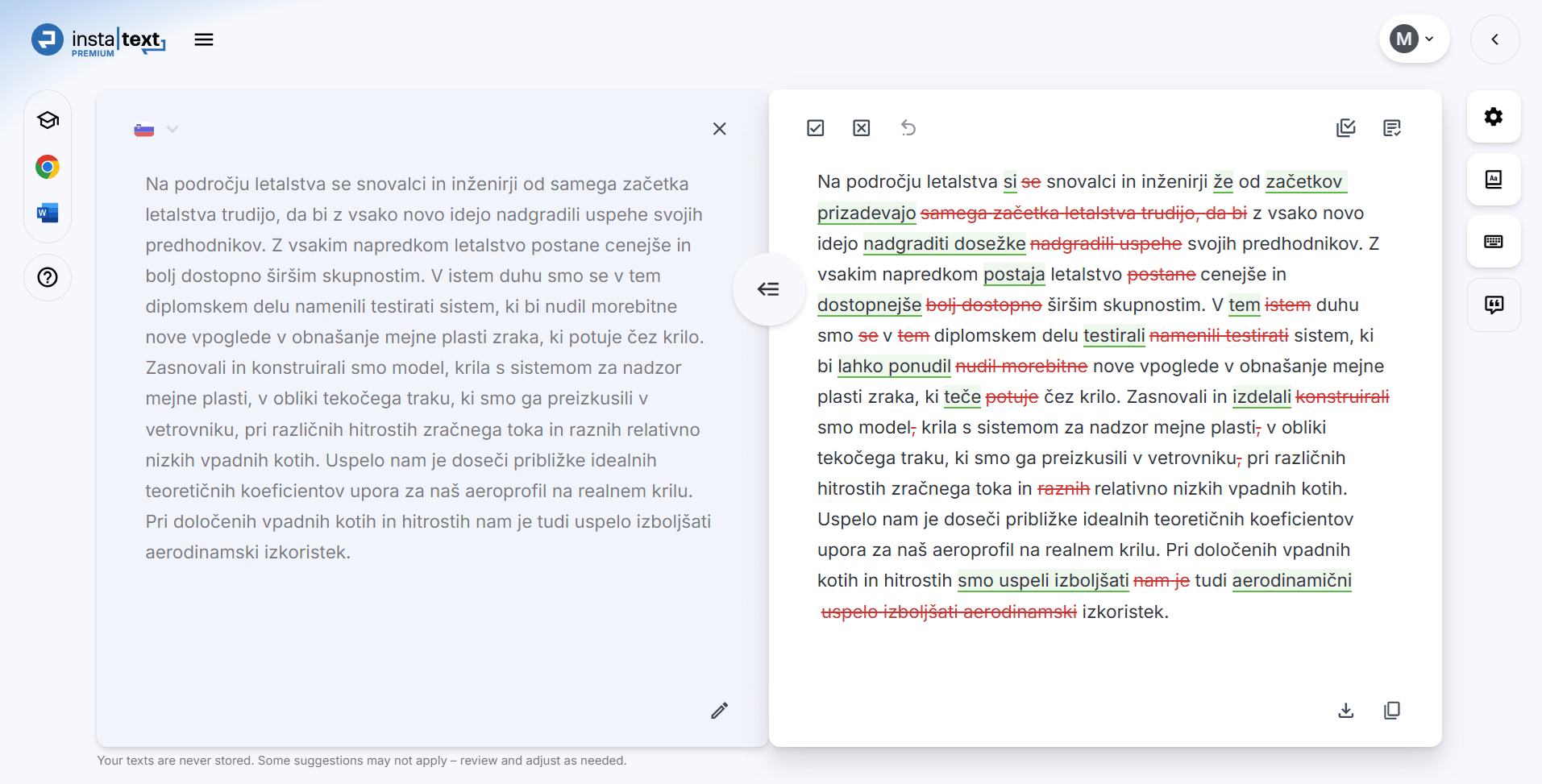The height and width of the screenshot is (784, 1542).
Task: Click the pencil edit icon
Action: tap(719, 710)
